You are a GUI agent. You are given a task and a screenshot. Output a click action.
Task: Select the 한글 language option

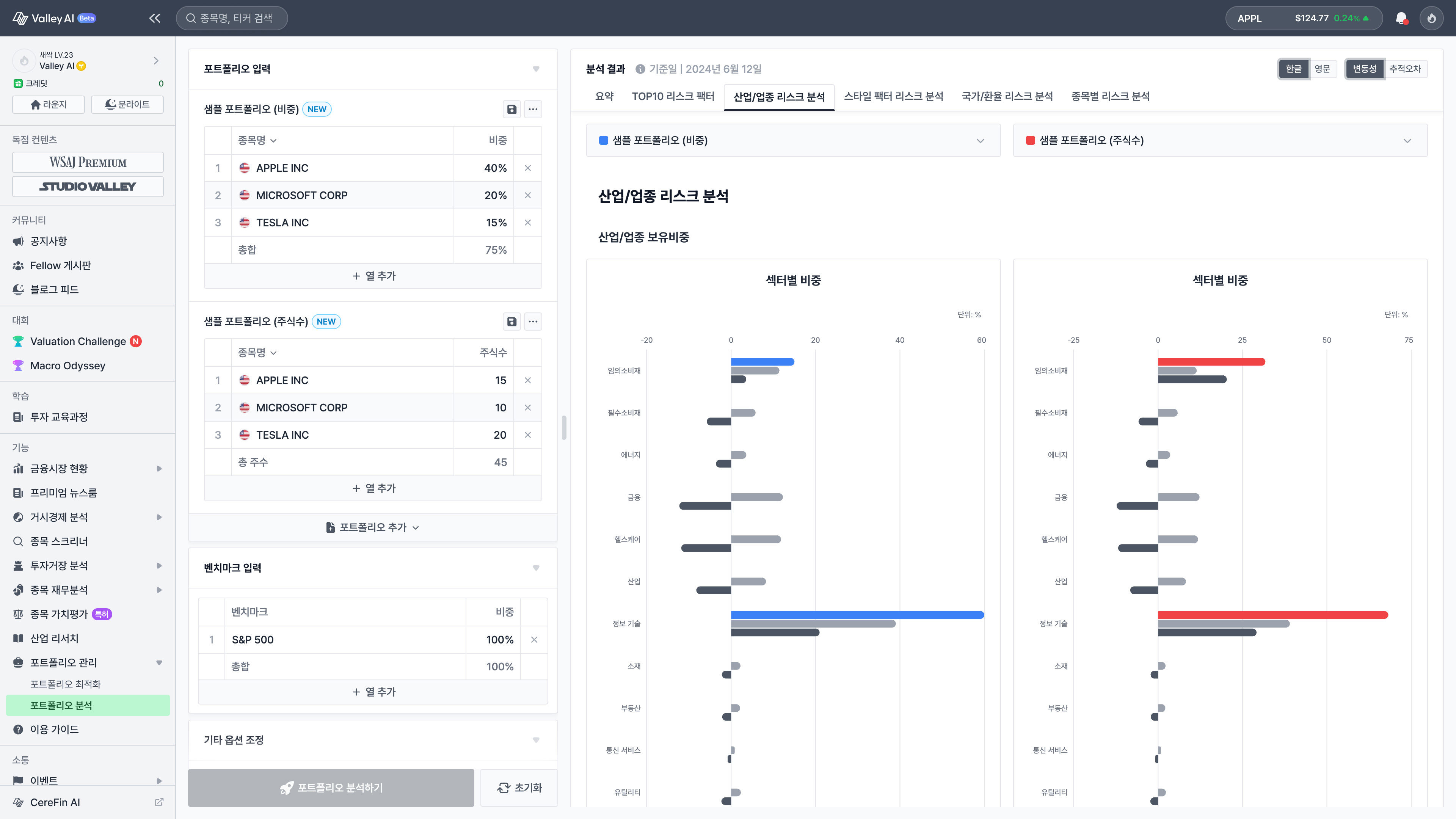[1293, 69]
